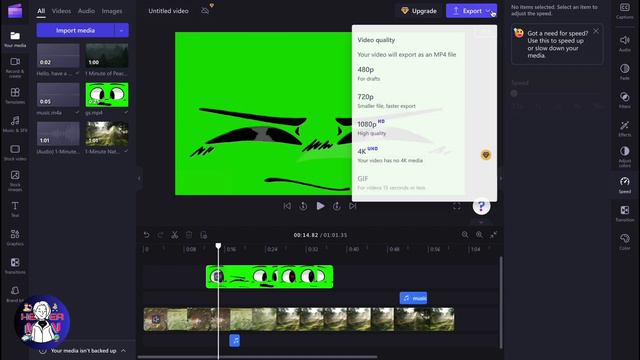Dismiss the need for speed tip
The height and width of the screenshot is (360, 640).
pyautogui.click(x=596, y=31)
